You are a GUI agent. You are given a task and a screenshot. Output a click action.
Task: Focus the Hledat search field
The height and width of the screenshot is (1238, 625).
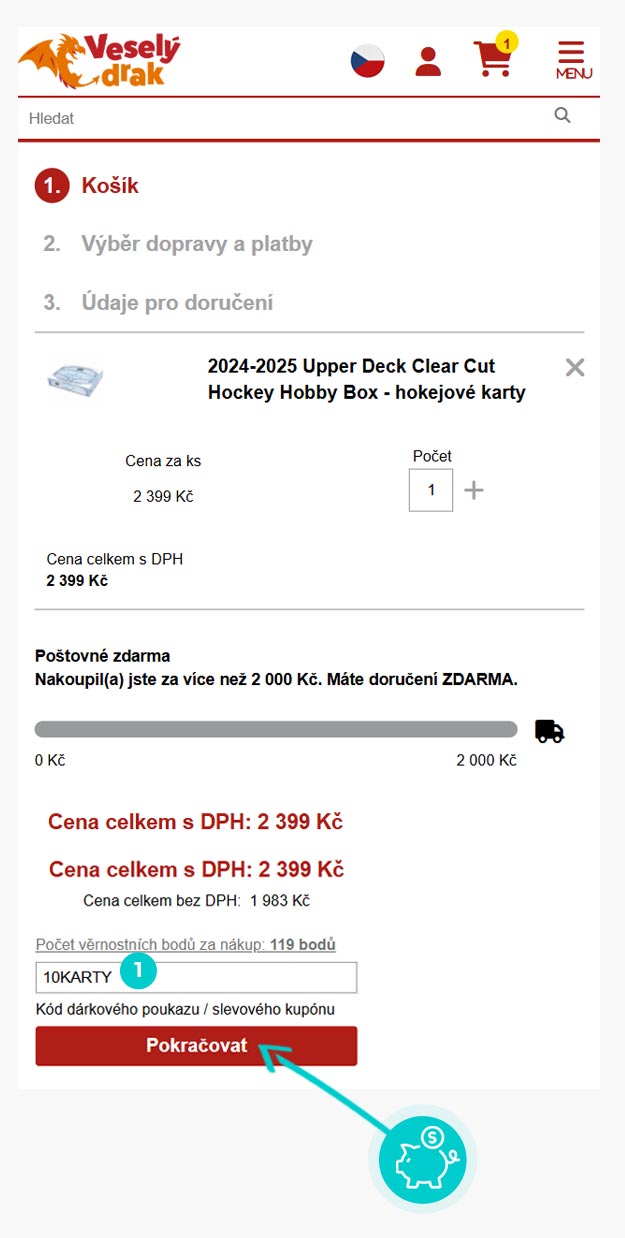point(280,118)
